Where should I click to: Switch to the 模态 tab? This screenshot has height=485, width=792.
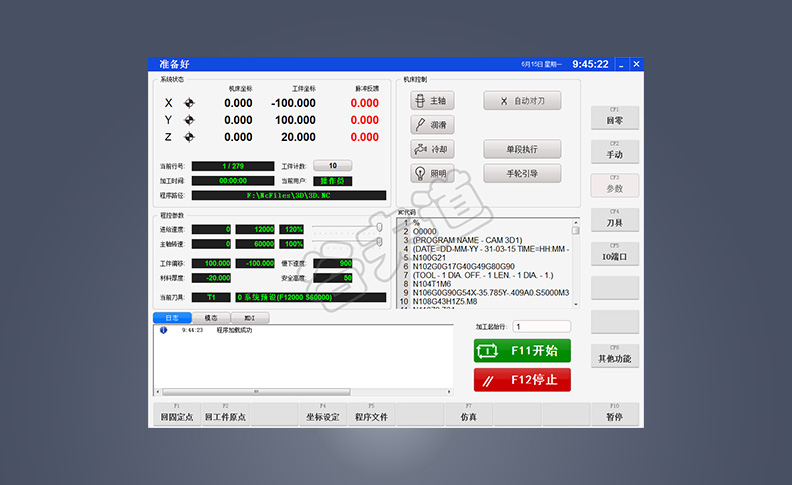click(x=211, y=317)
